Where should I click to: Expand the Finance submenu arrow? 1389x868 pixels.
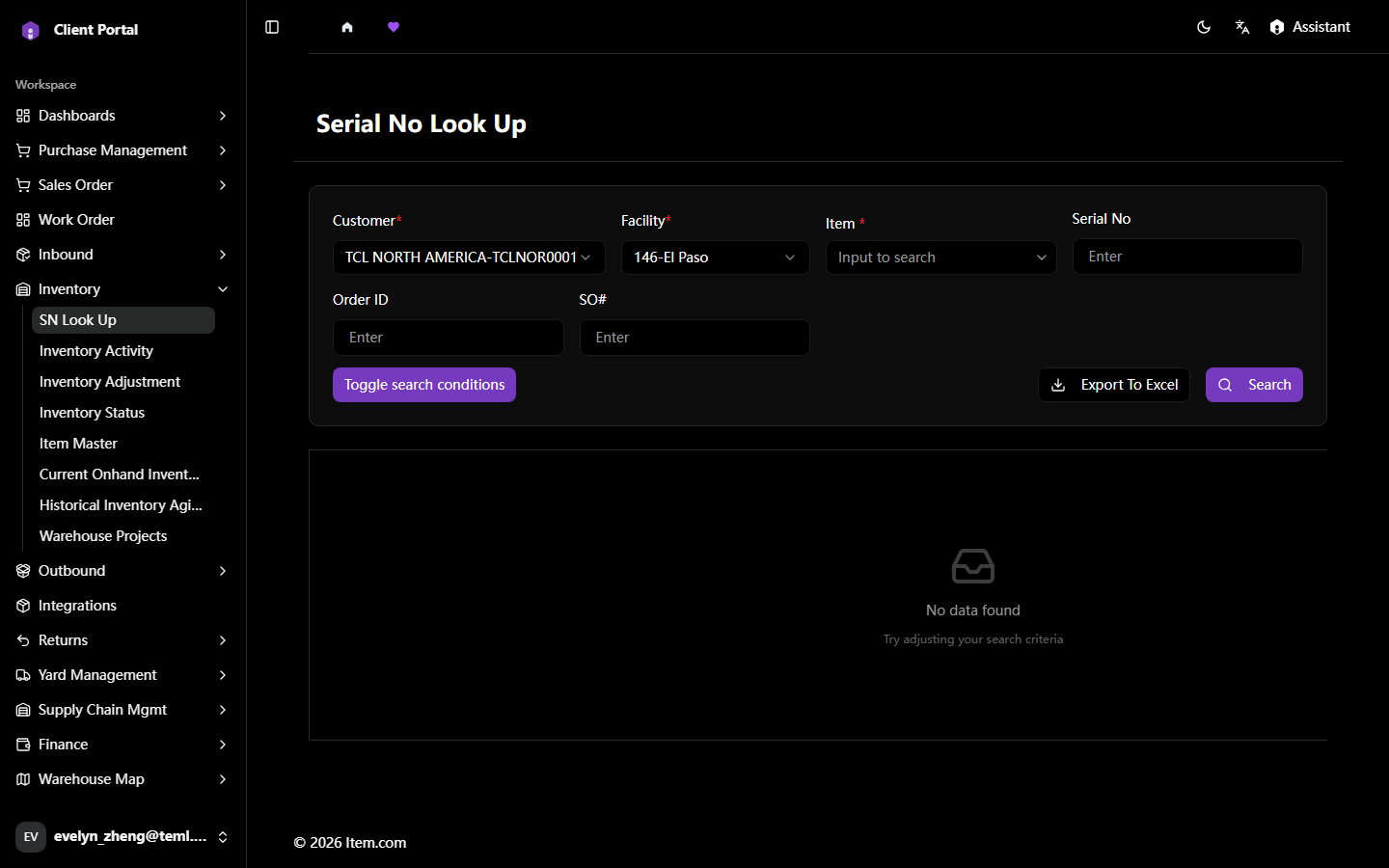223,745
